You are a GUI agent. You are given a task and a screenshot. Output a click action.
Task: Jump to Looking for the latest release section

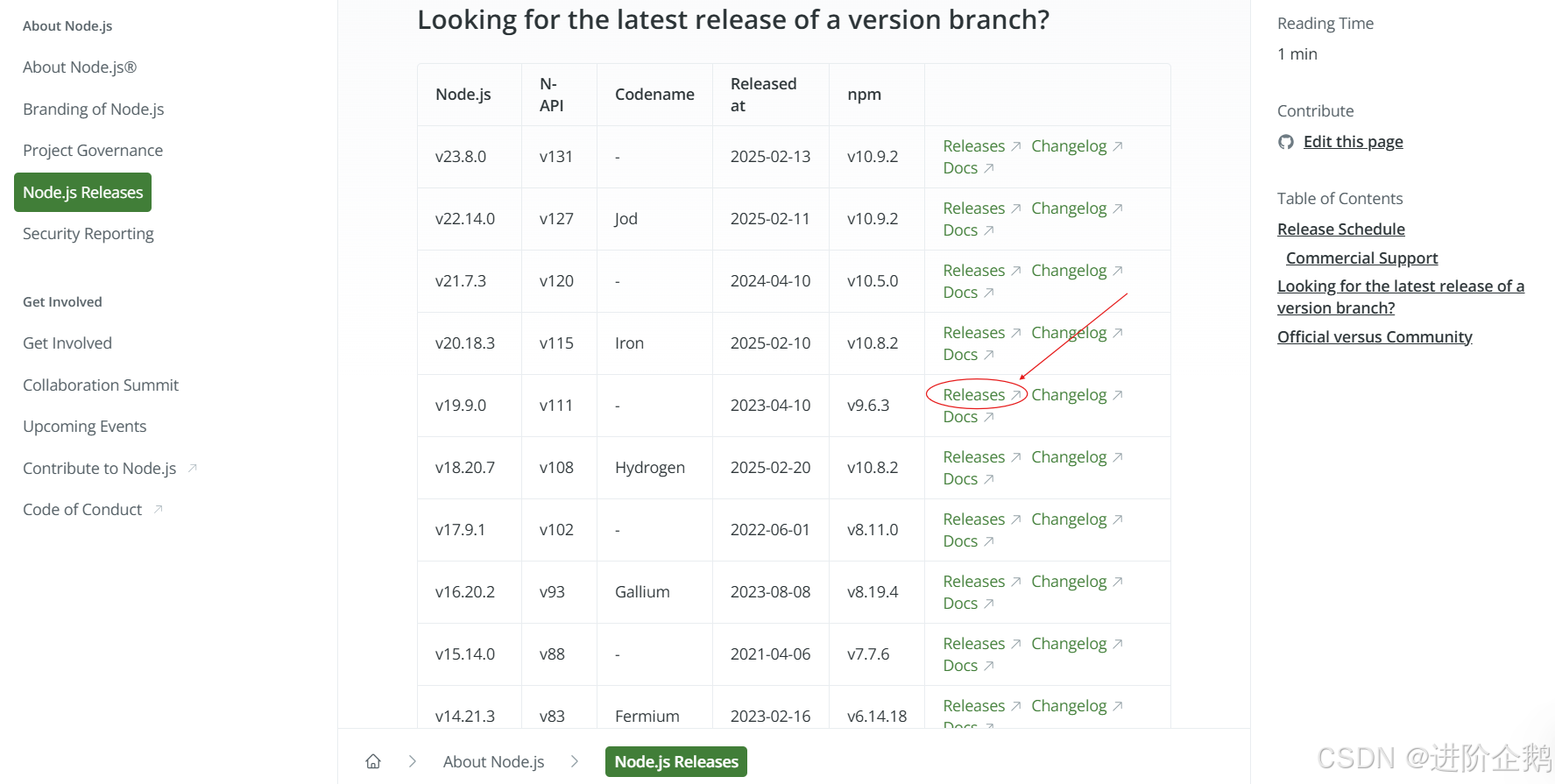(x=1400, y=297)
